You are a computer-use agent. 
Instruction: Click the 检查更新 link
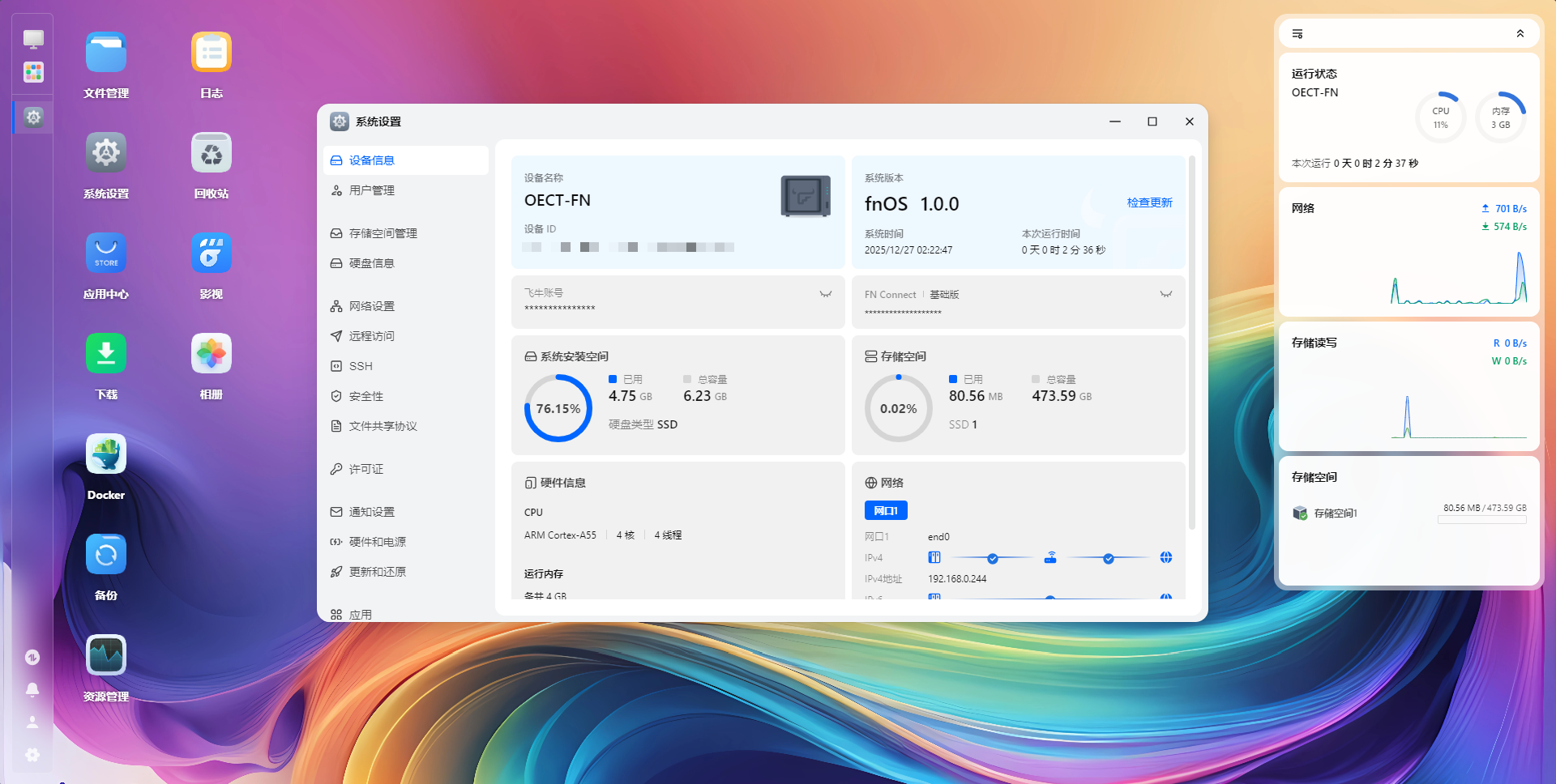[x=1149, y=202]
